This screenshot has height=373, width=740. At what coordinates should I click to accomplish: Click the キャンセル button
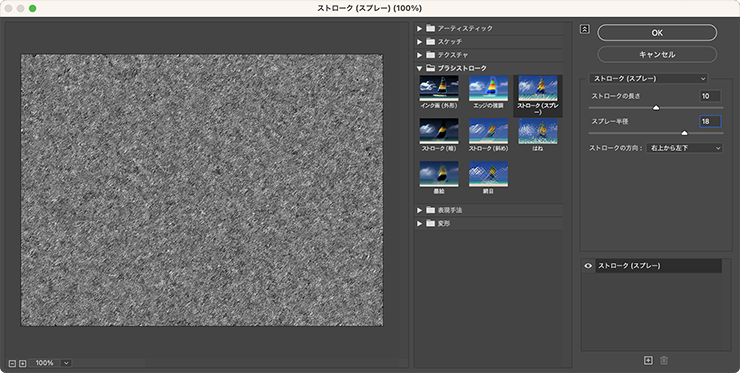(x=657, y=54)
